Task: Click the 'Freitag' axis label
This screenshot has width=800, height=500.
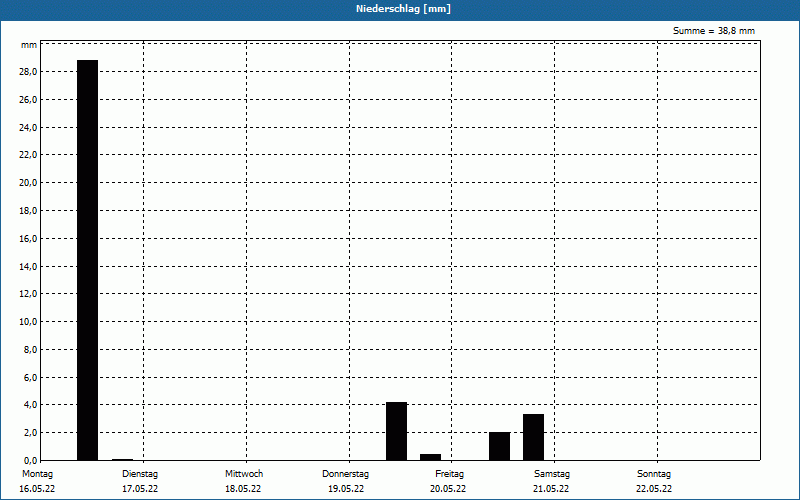Action: tap(449, 474)
